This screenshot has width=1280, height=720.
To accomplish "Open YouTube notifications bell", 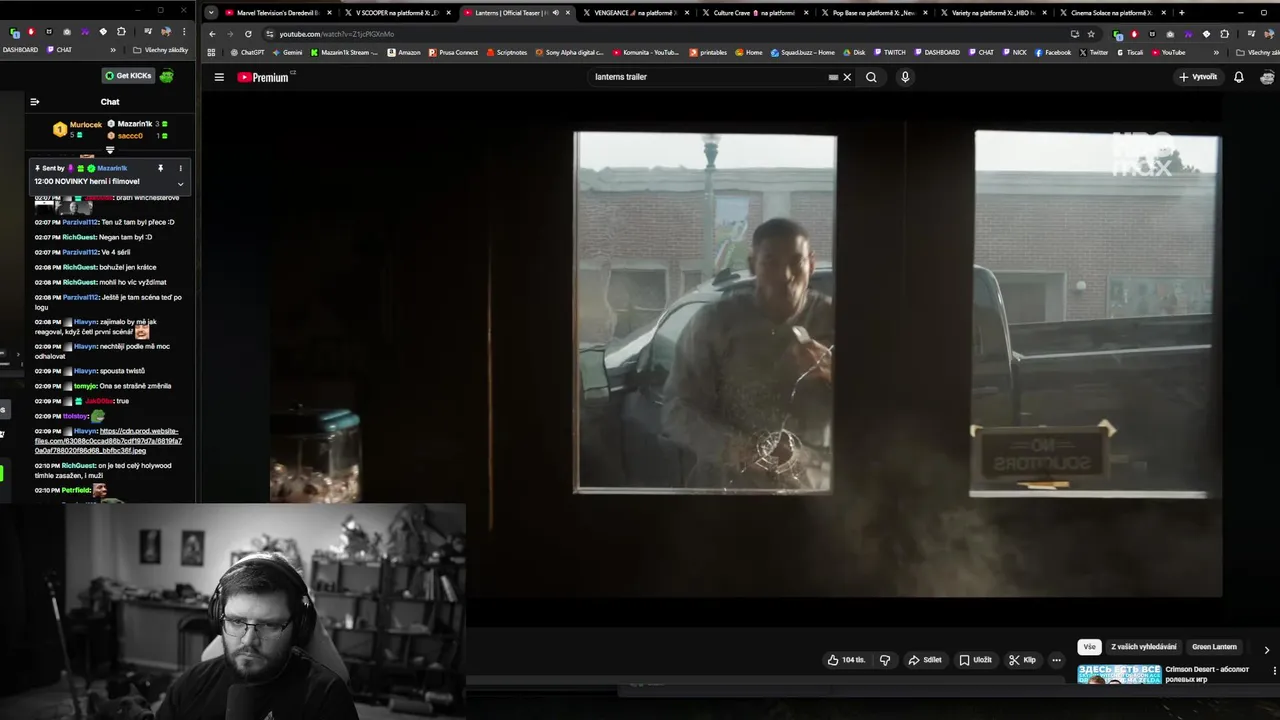I will (x=1238, y=77).
